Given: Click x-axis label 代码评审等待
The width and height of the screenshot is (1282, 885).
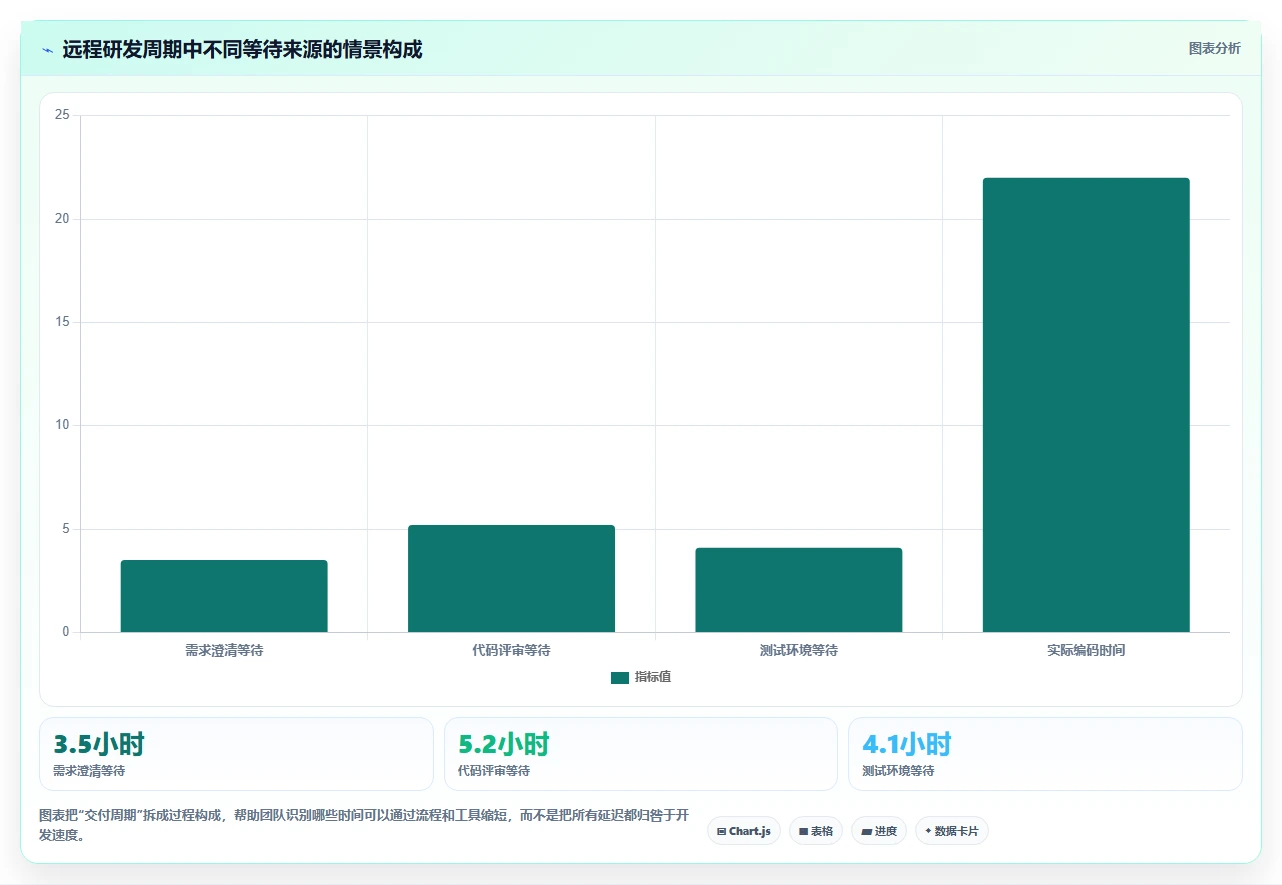Looking at the screenshot, I should point(511,650).
